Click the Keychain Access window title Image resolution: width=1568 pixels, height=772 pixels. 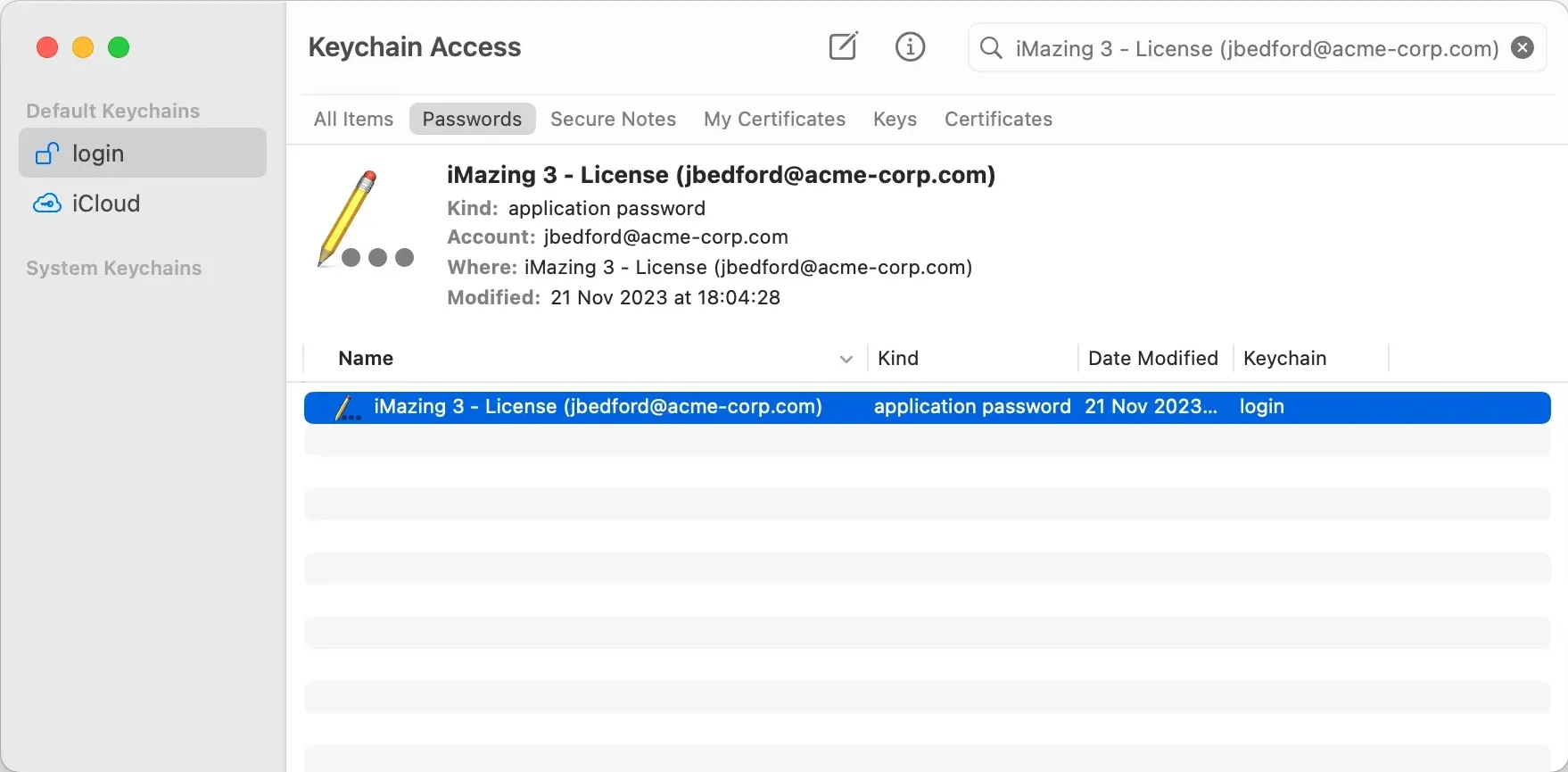pos(415,47)
